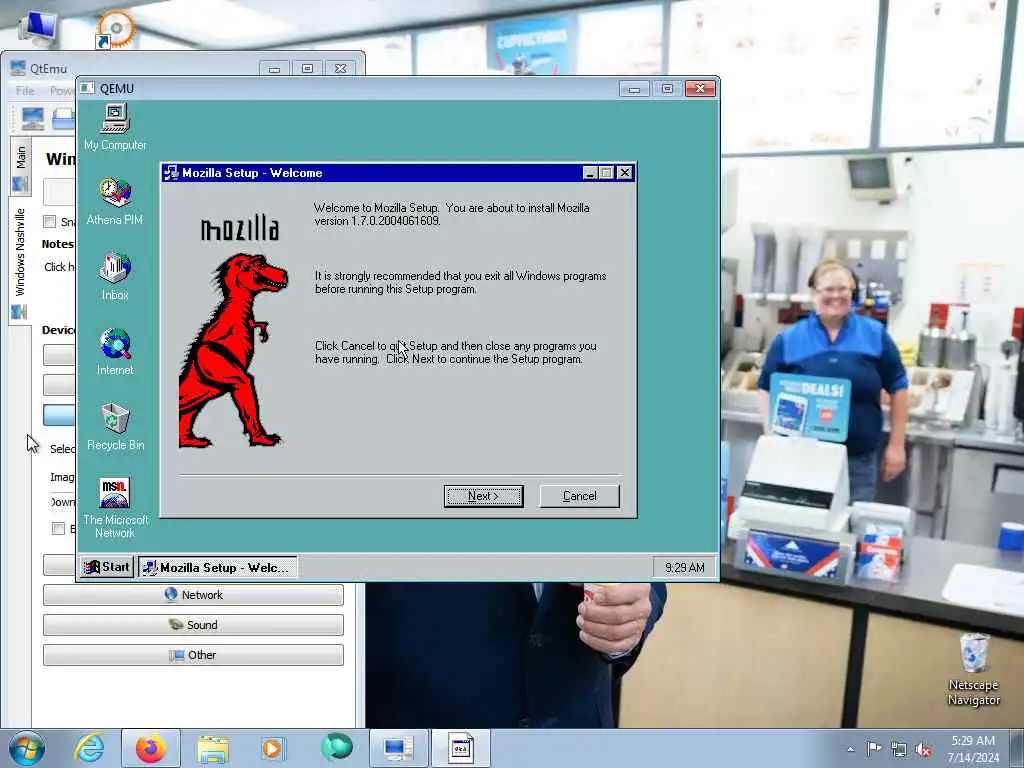Click the green round taskbar application icon

[x=336, y=747]
